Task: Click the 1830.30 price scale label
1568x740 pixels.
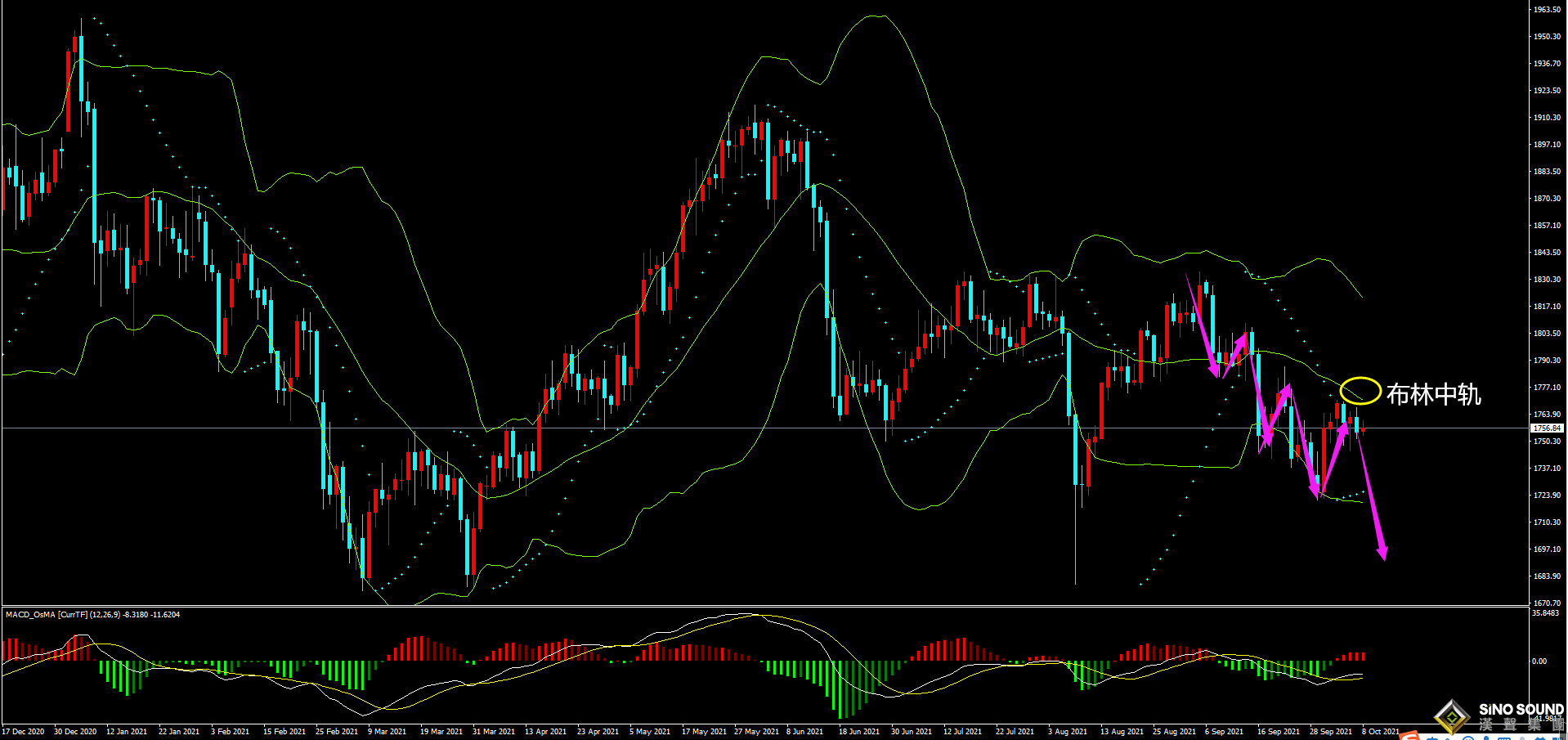Action: coord(1547,280)
